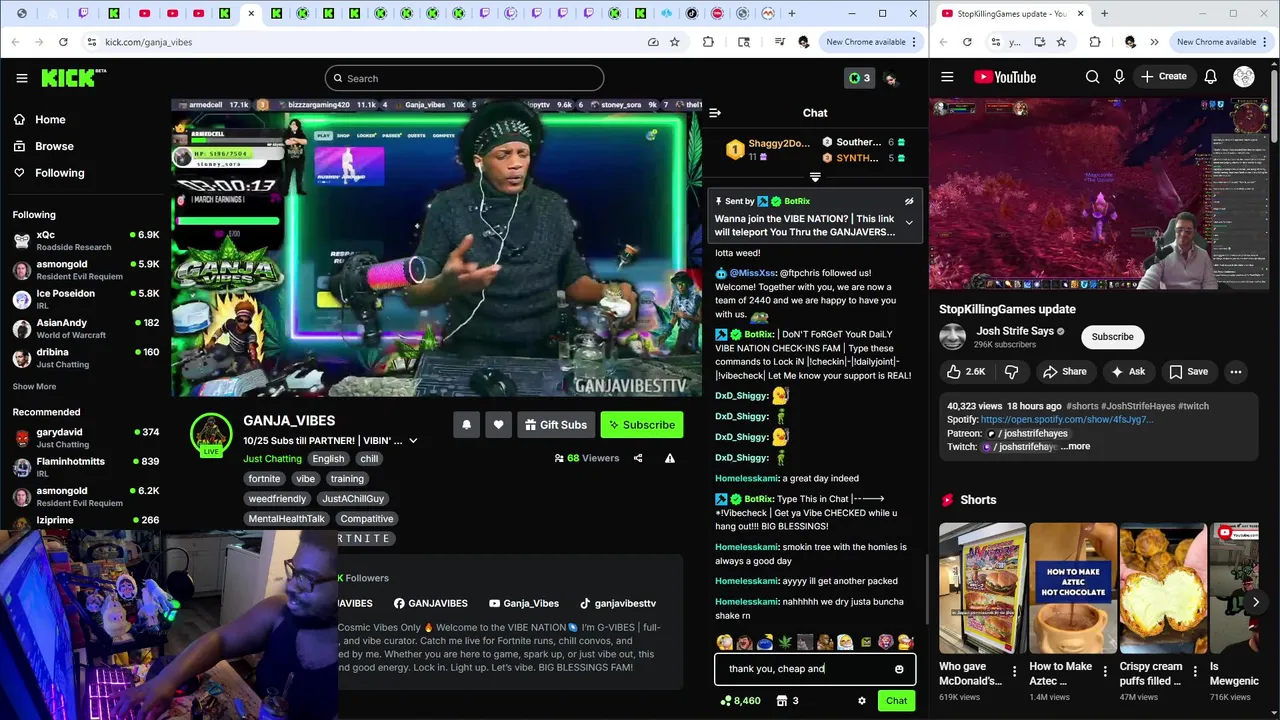Open Ganja_Vibes YouTube link
The width and height of the screenshot is (1280, 720).
point(523,604)
